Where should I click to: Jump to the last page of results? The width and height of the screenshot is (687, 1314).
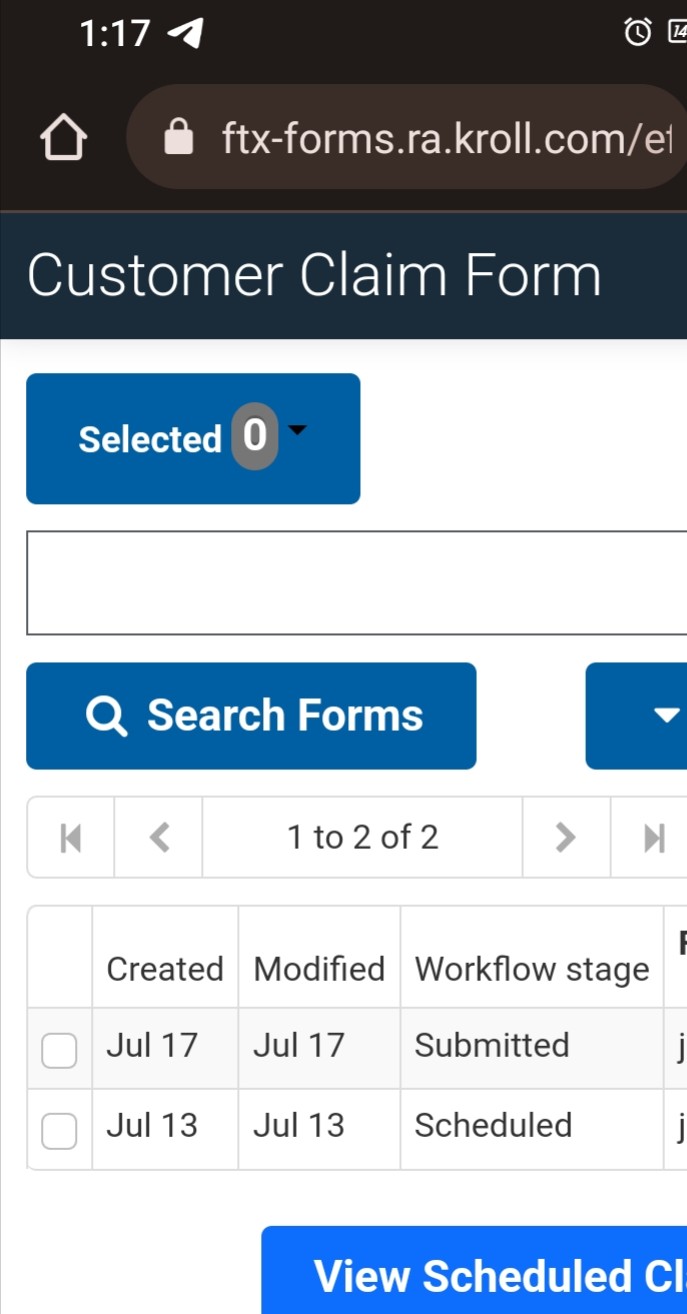[x=654, y=837]
